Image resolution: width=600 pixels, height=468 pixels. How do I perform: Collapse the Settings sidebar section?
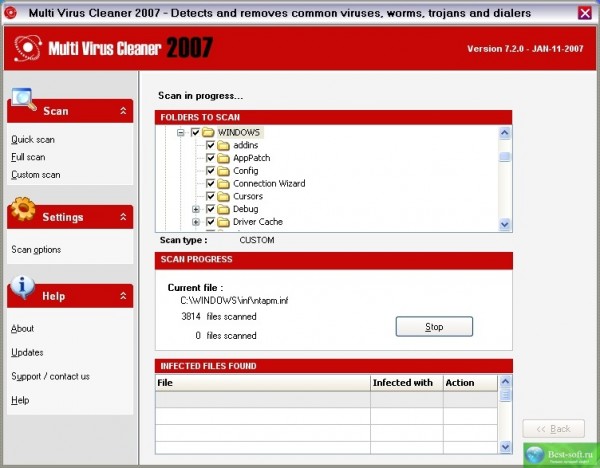pyautogui.click(x=123, y=217)
